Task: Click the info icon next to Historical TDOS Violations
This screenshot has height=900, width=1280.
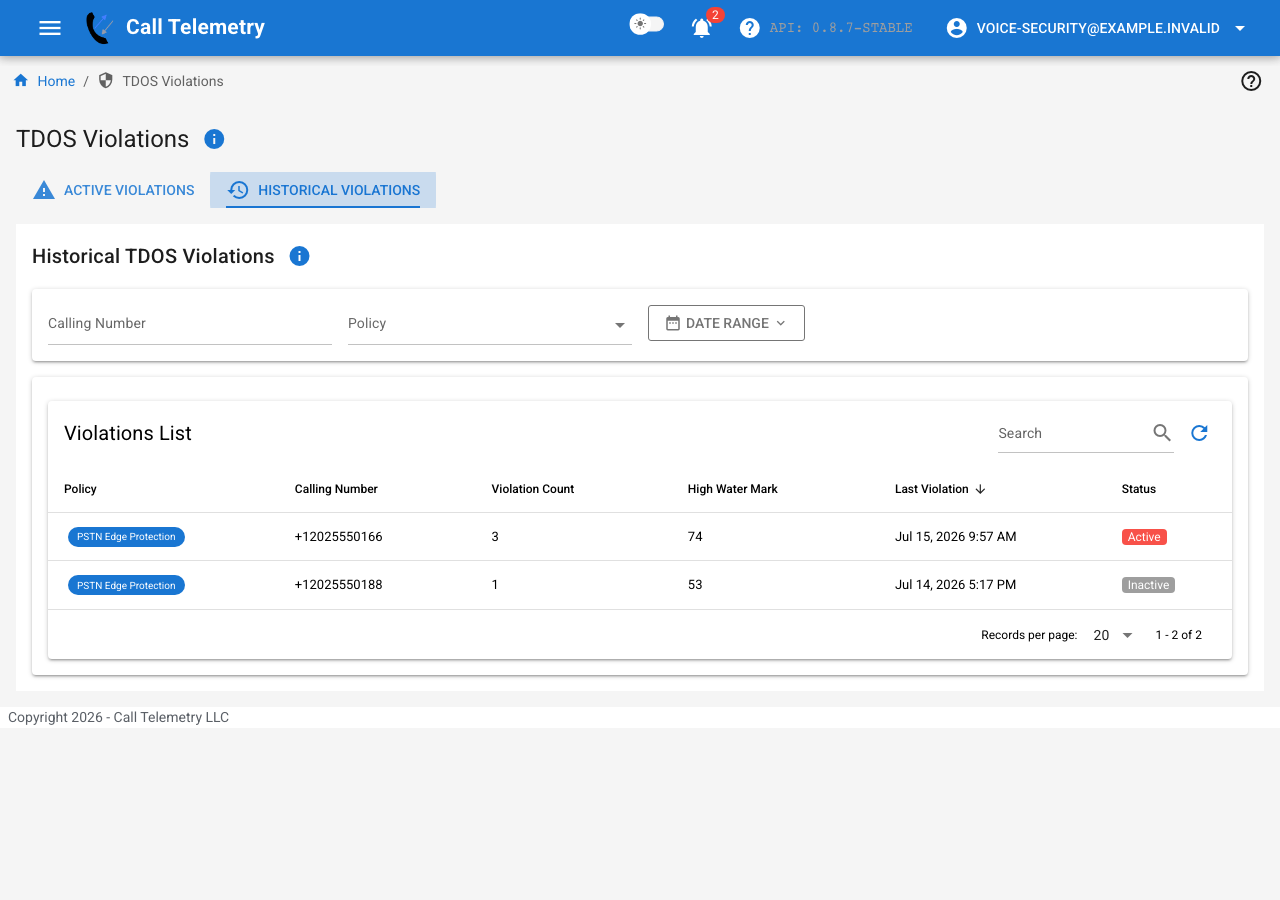Action: [299, 256]
